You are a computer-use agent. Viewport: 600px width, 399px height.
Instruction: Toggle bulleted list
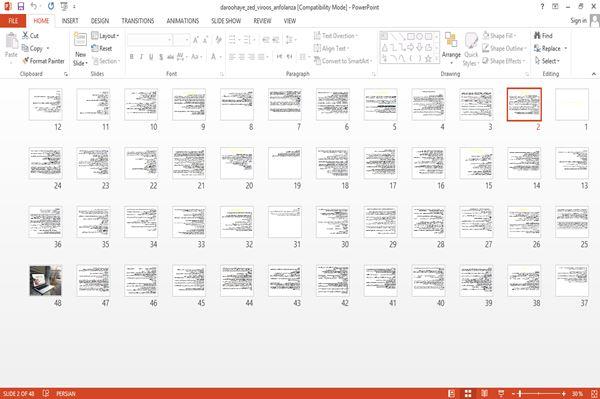tap(233, 40)
